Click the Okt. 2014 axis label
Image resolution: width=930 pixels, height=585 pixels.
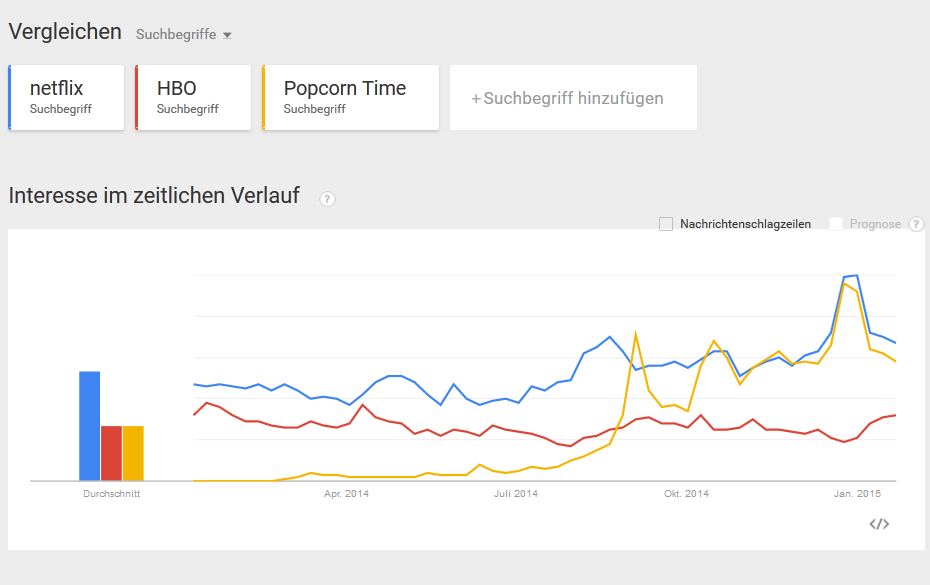[686, 494]
